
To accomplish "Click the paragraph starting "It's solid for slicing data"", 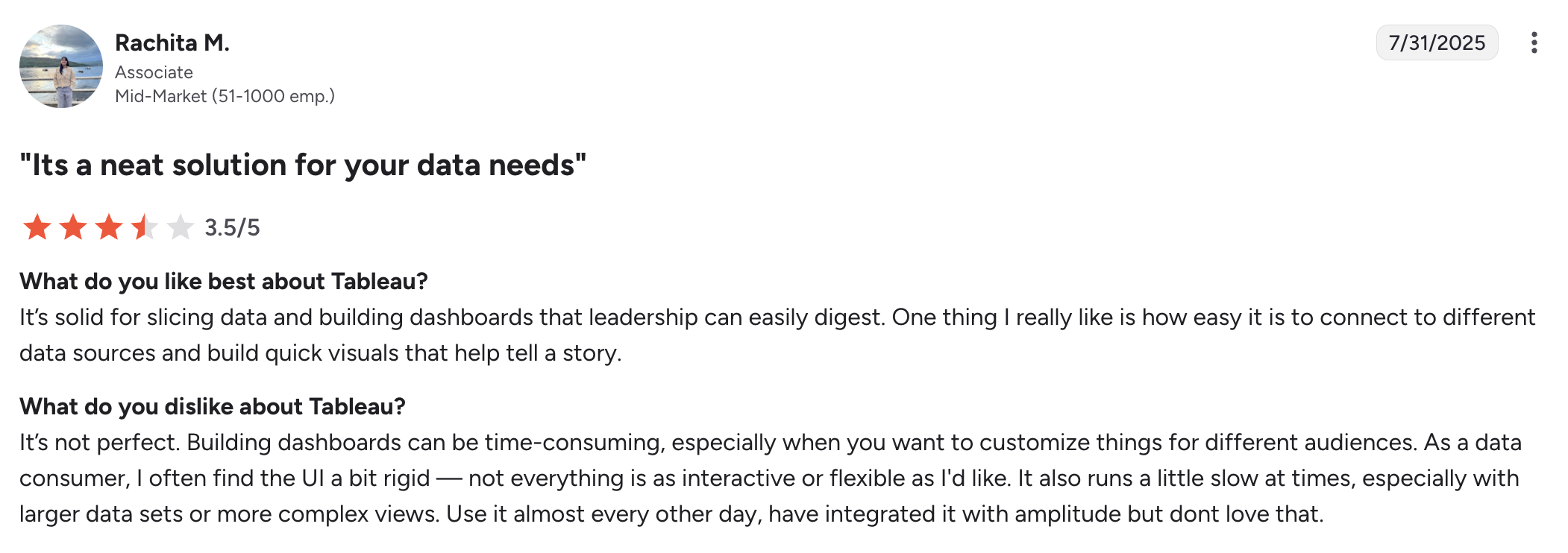I will click(x=776, y=317).
